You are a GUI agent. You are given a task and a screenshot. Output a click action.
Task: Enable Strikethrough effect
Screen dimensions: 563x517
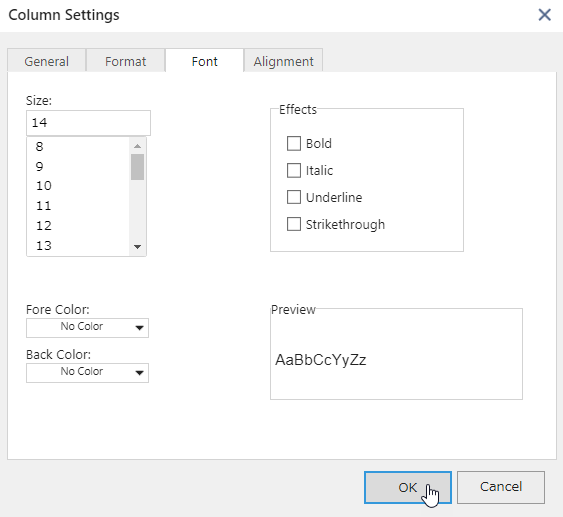(294, 224)
